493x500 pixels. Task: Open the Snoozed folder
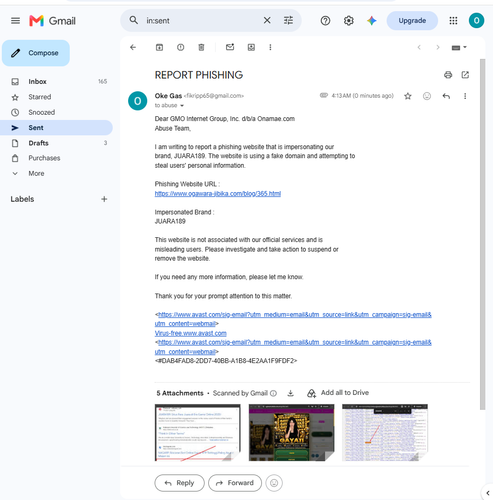tap(56, 112)
